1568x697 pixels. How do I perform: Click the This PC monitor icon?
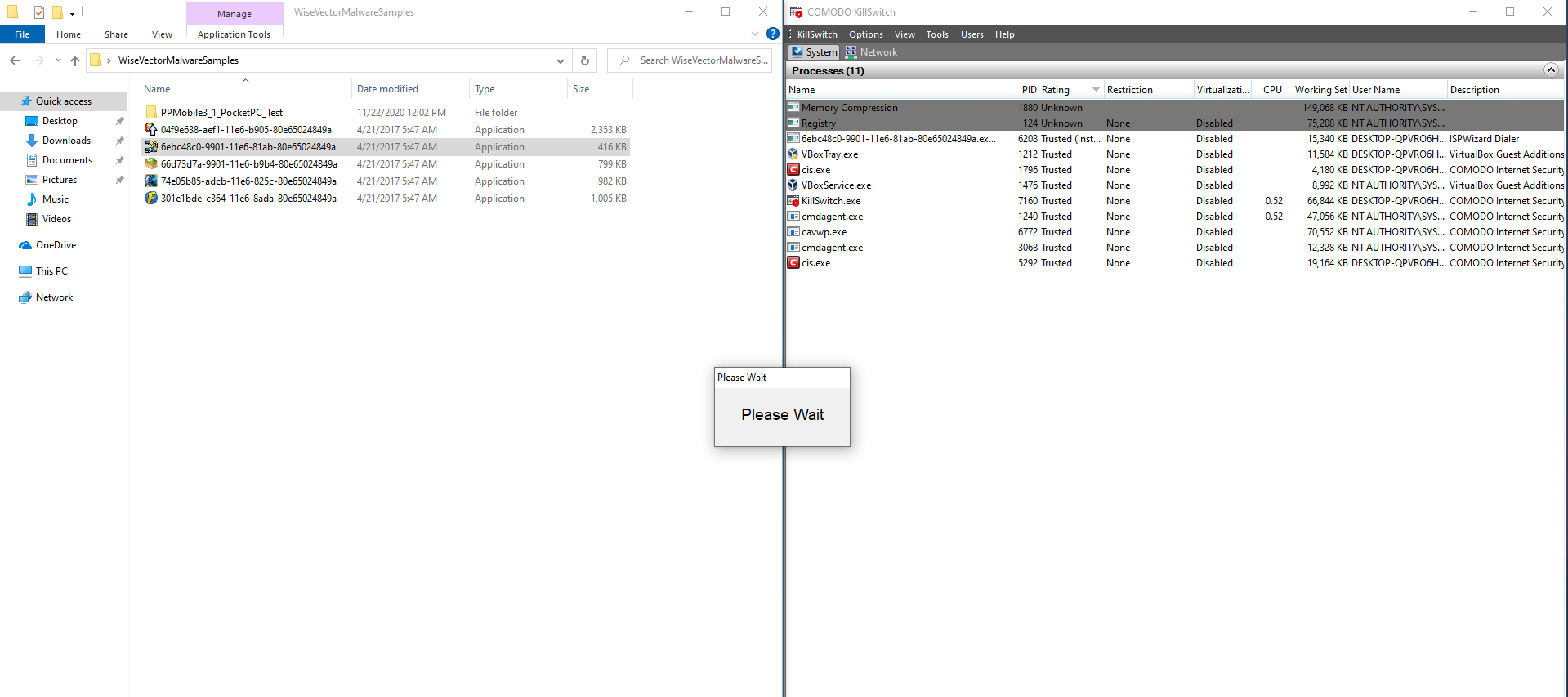pyautogui.click(x=25, y=271)
